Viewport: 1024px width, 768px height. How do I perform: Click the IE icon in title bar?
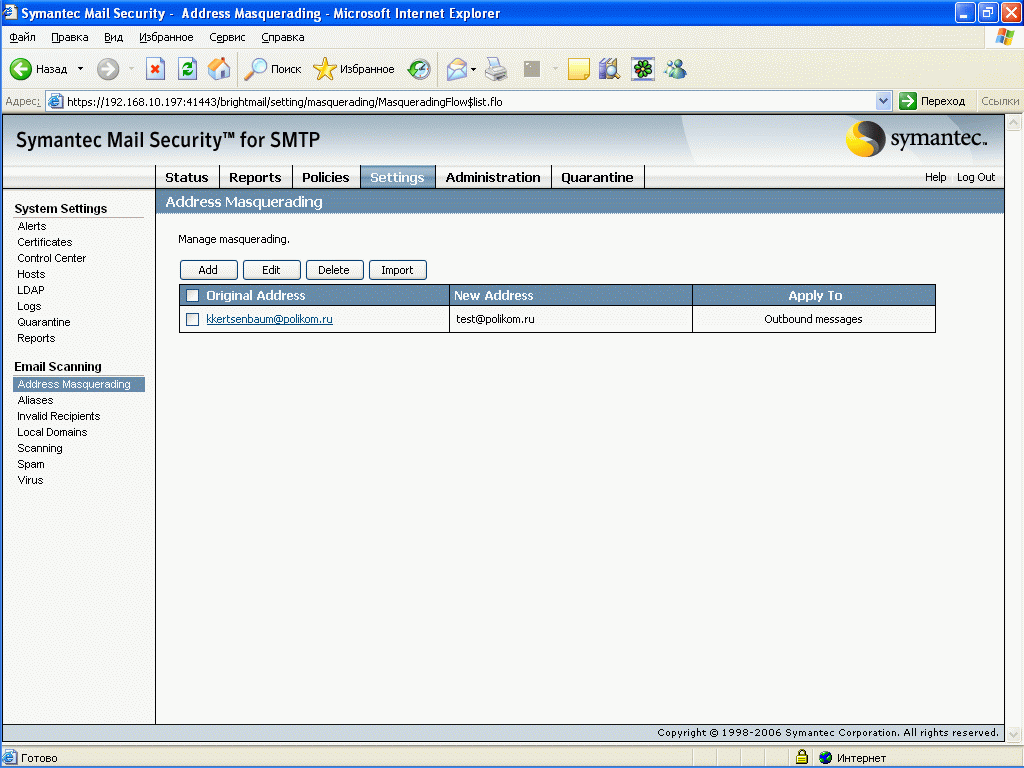tap(10, 12)
